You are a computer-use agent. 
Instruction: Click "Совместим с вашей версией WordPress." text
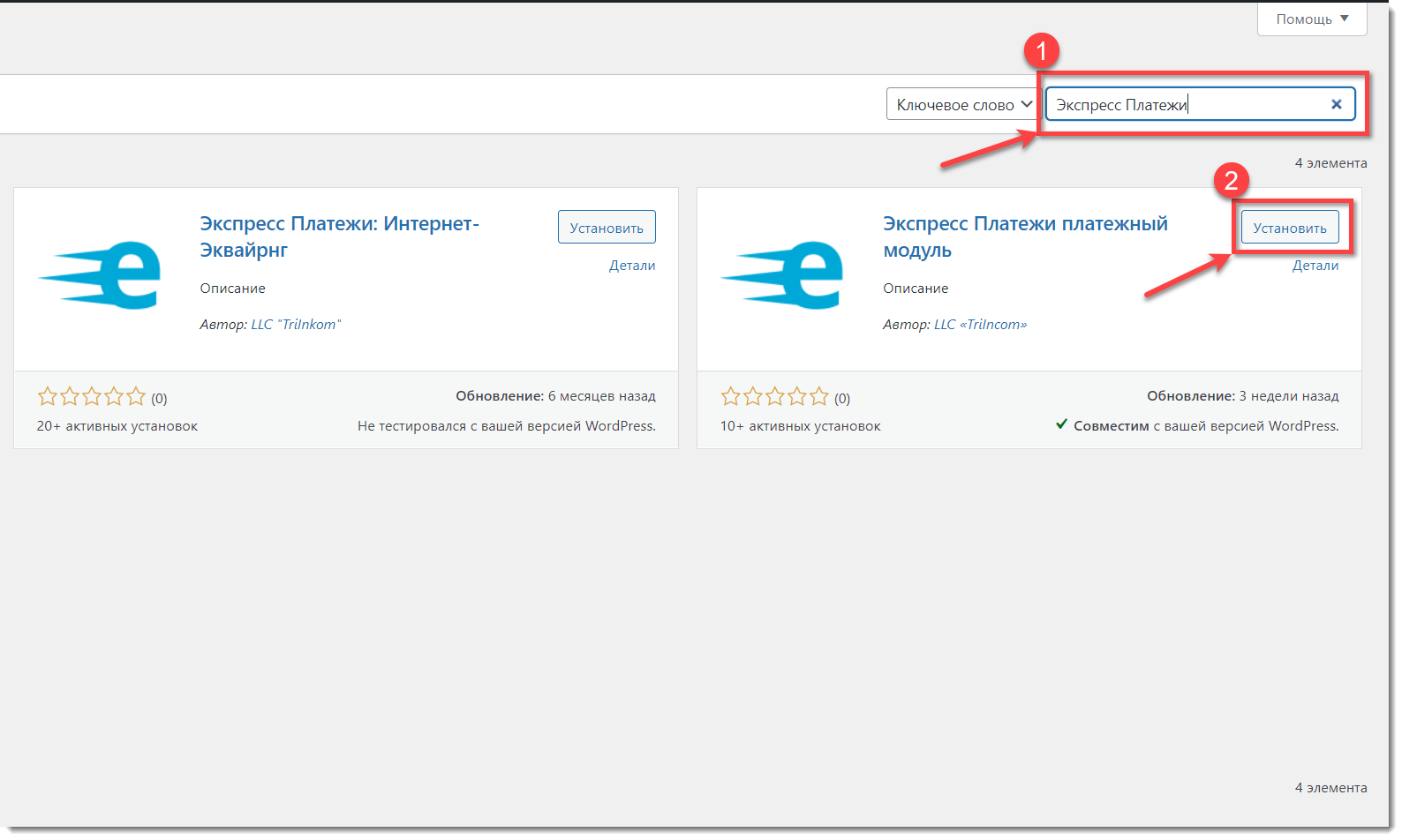1206,426
